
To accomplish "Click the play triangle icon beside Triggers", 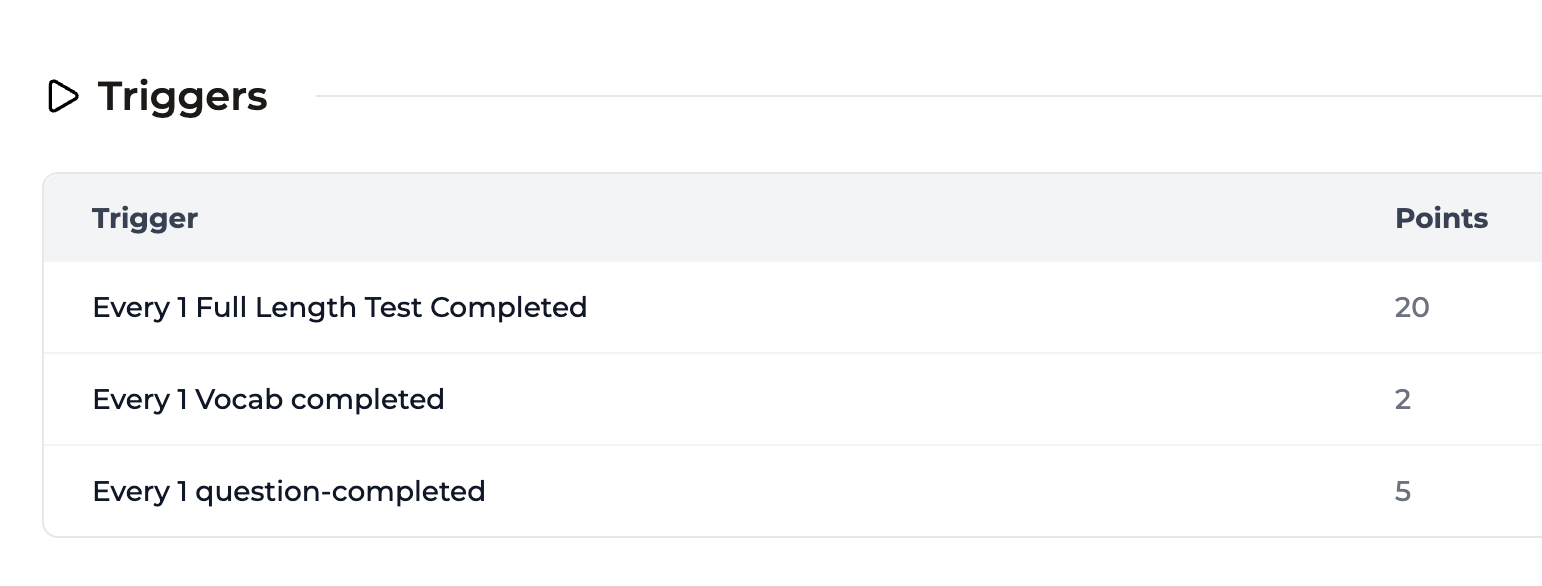I will click(x=64, y=97).
